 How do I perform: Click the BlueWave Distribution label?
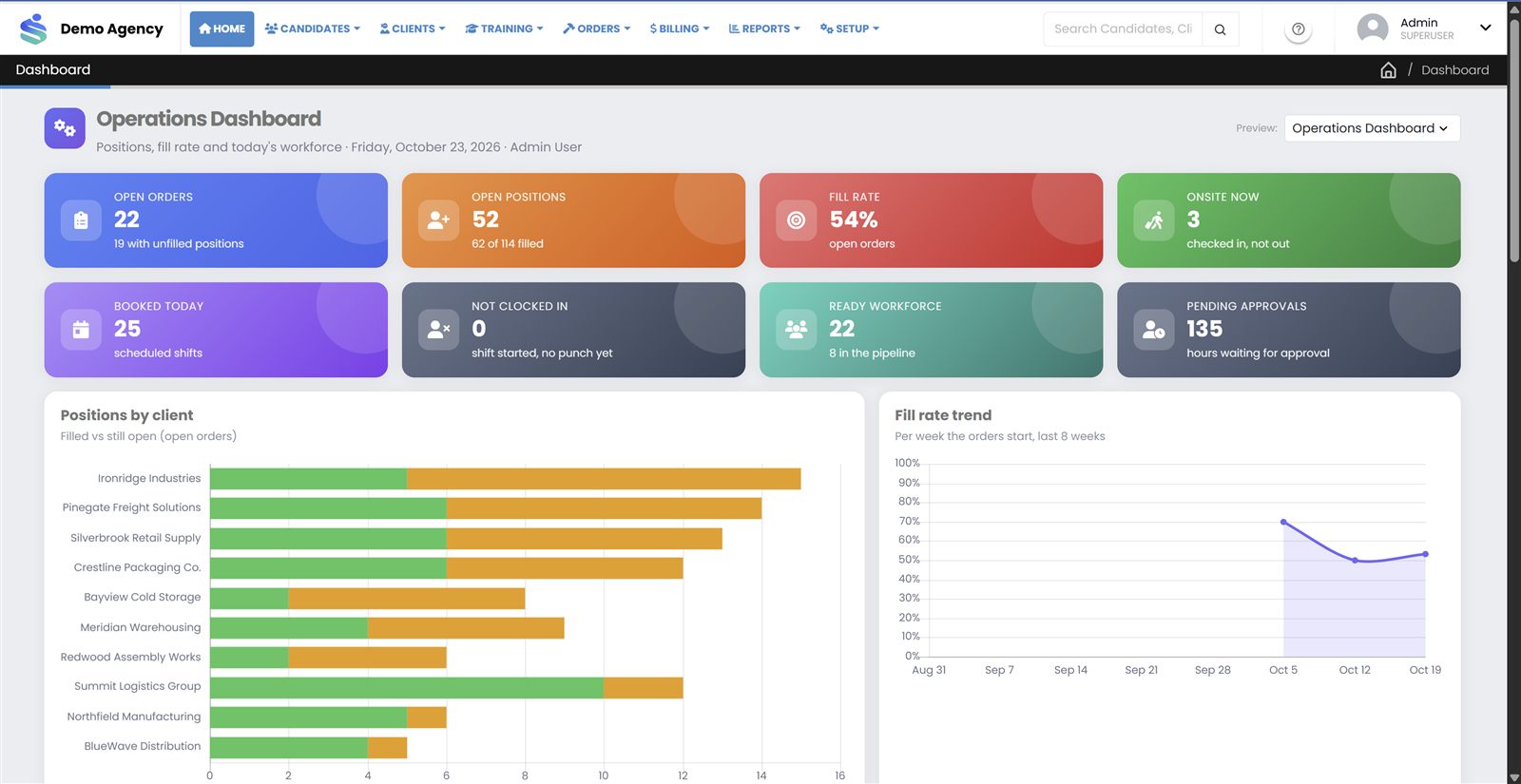tap(143, 746)
